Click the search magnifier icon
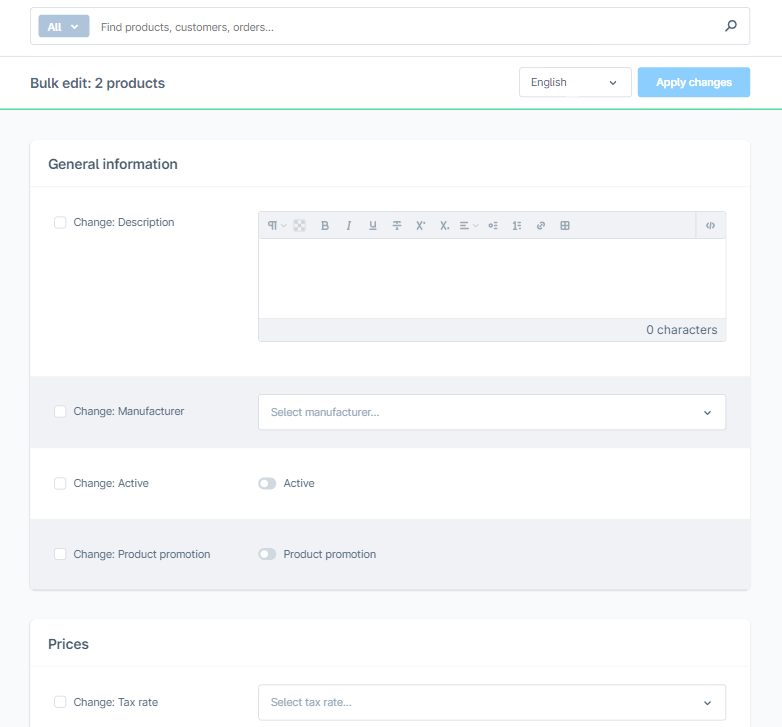The height and width of the screenshot is (727, 782). [x=731, y=27]
